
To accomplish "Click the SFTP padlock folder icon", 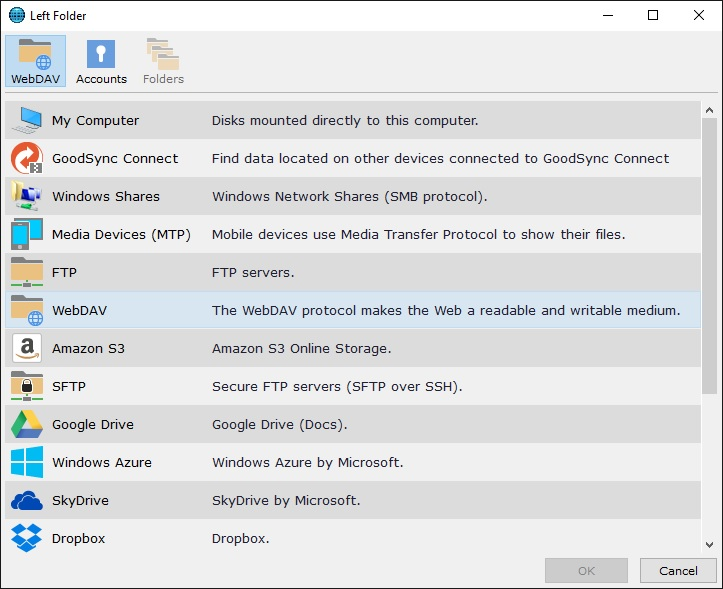I will point(26,386).
